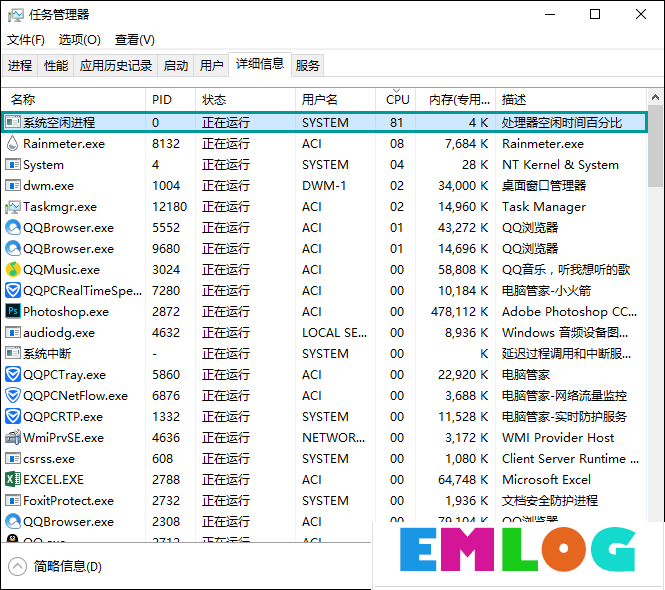Click the Photoshop.exe Ps icon
Screen dimensions: 665x590
point(13,311)
